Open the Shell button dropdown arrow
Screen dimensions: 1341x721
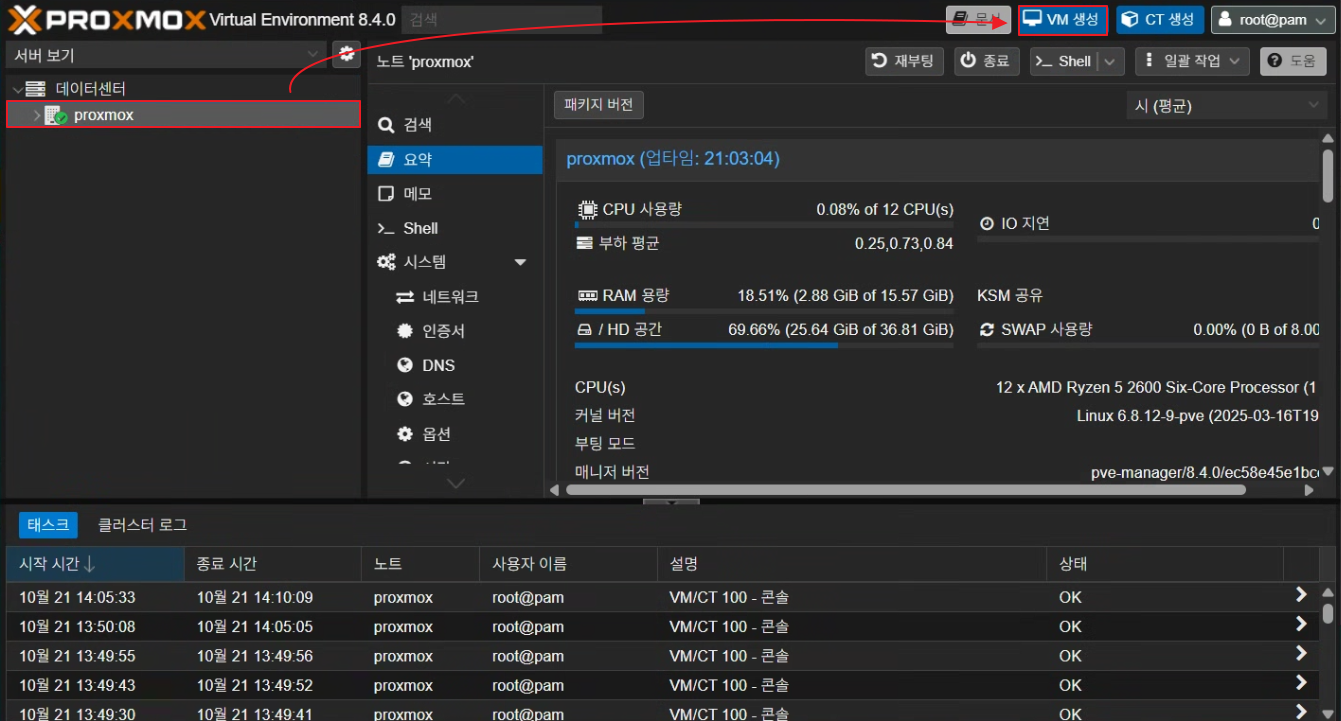coord(1111,61)
